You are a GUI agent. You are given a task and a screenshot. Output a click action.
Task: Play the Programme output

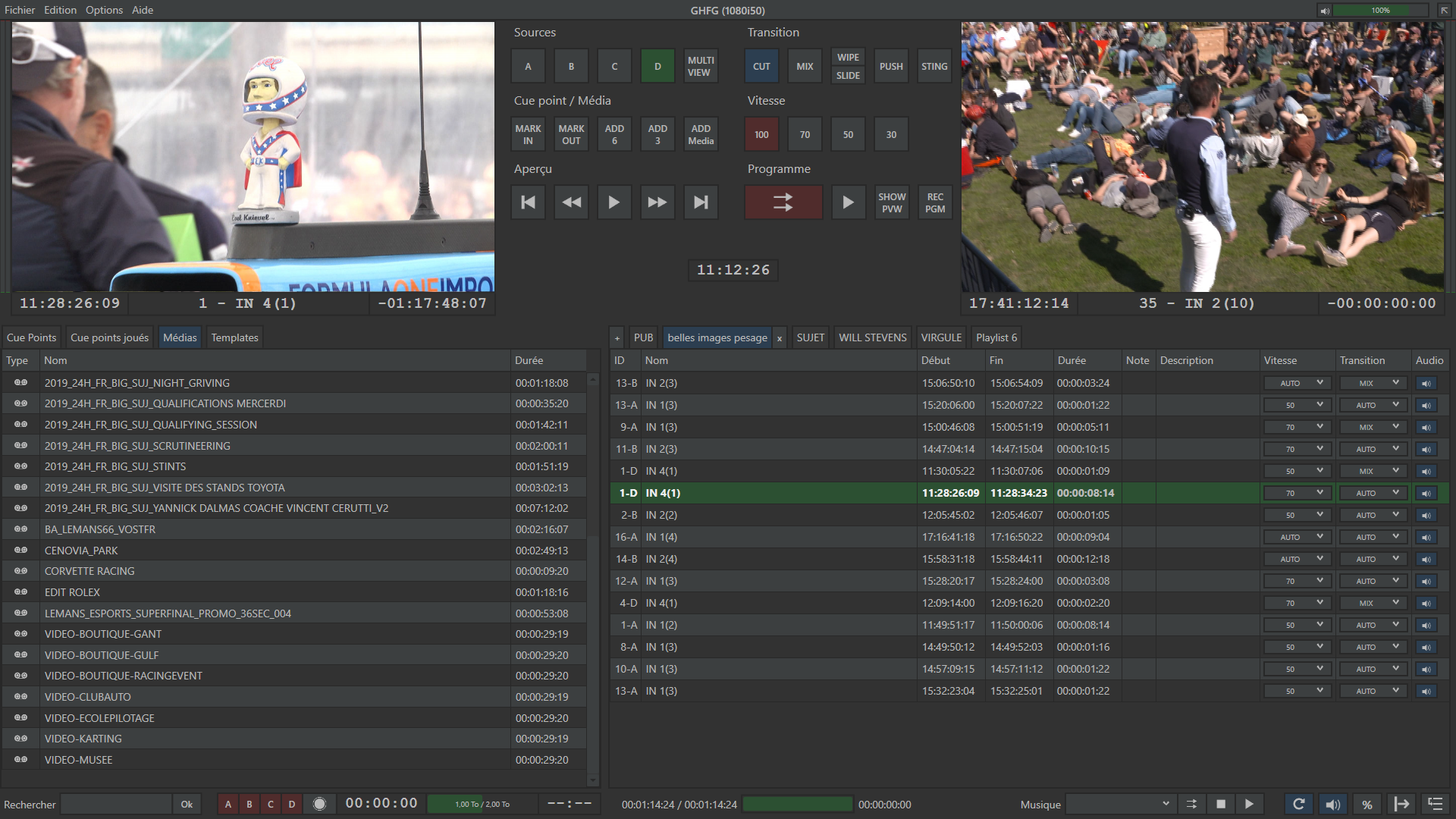click(x=848, y=202)
